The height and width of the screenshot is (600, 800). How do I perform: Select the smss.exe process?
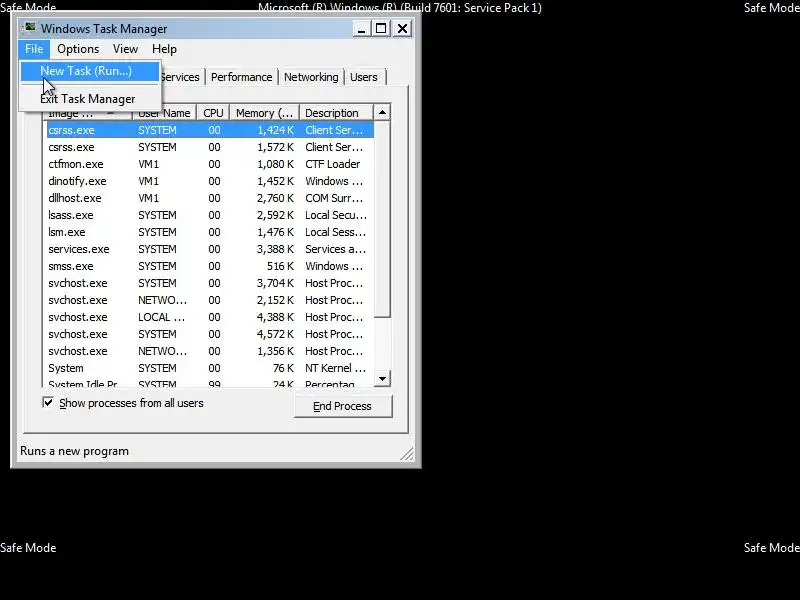point(210,266)
